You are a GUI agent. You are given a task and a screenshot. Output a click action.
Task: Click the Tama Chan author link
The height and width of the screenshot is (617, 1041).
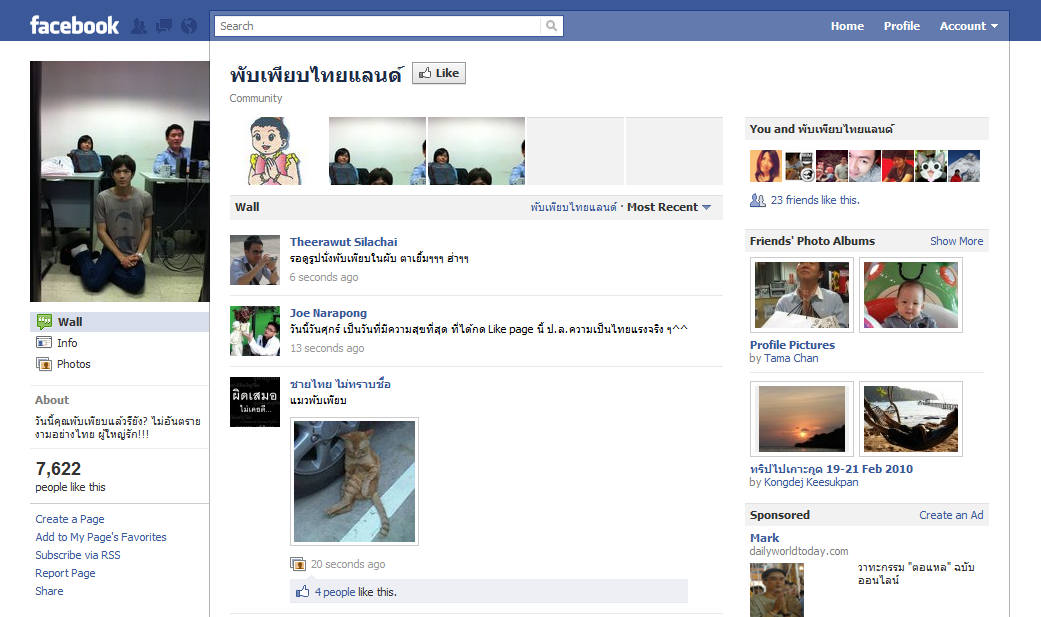pyautogui.click(x=791, y=358)
